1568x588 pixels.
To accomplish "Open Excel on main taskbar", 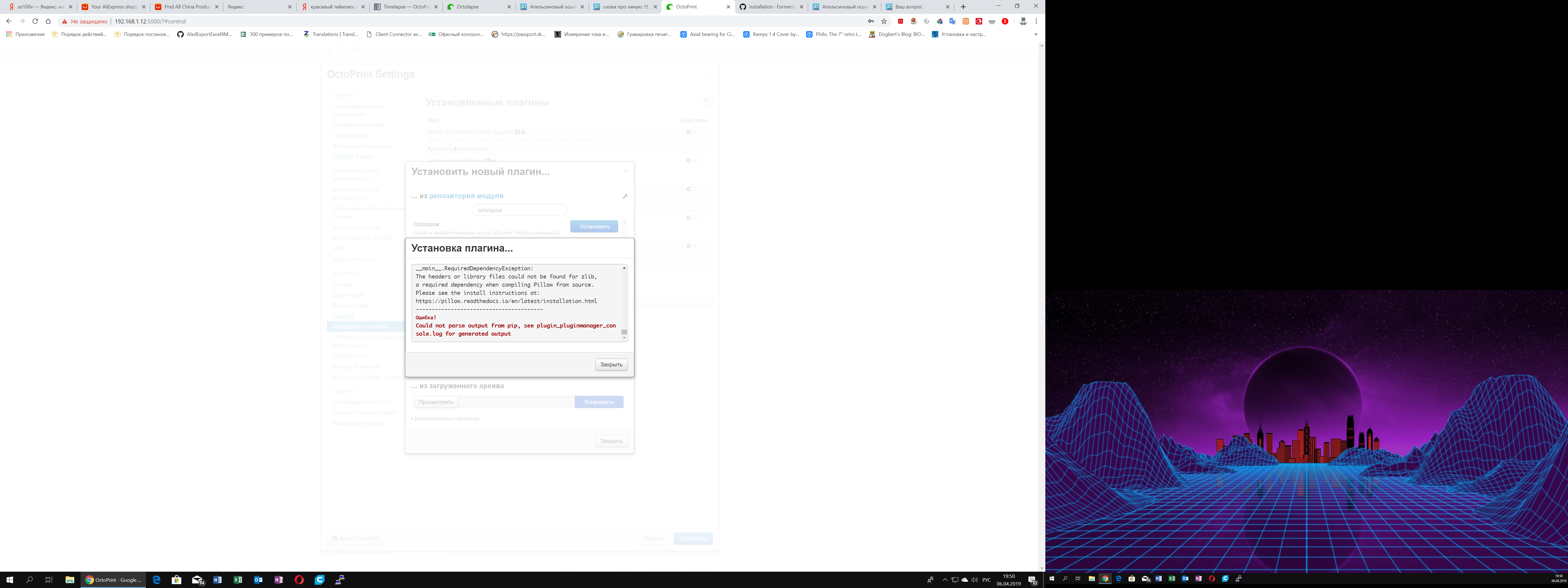I will [237, 580].
